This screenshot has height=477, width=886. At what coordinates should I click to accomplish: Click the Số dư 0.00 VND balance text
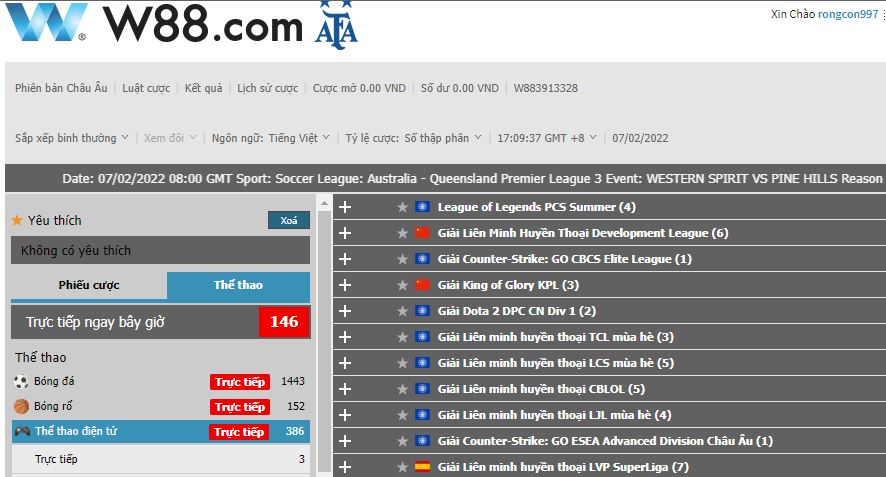pyautogui.click(x=459, y=88)
